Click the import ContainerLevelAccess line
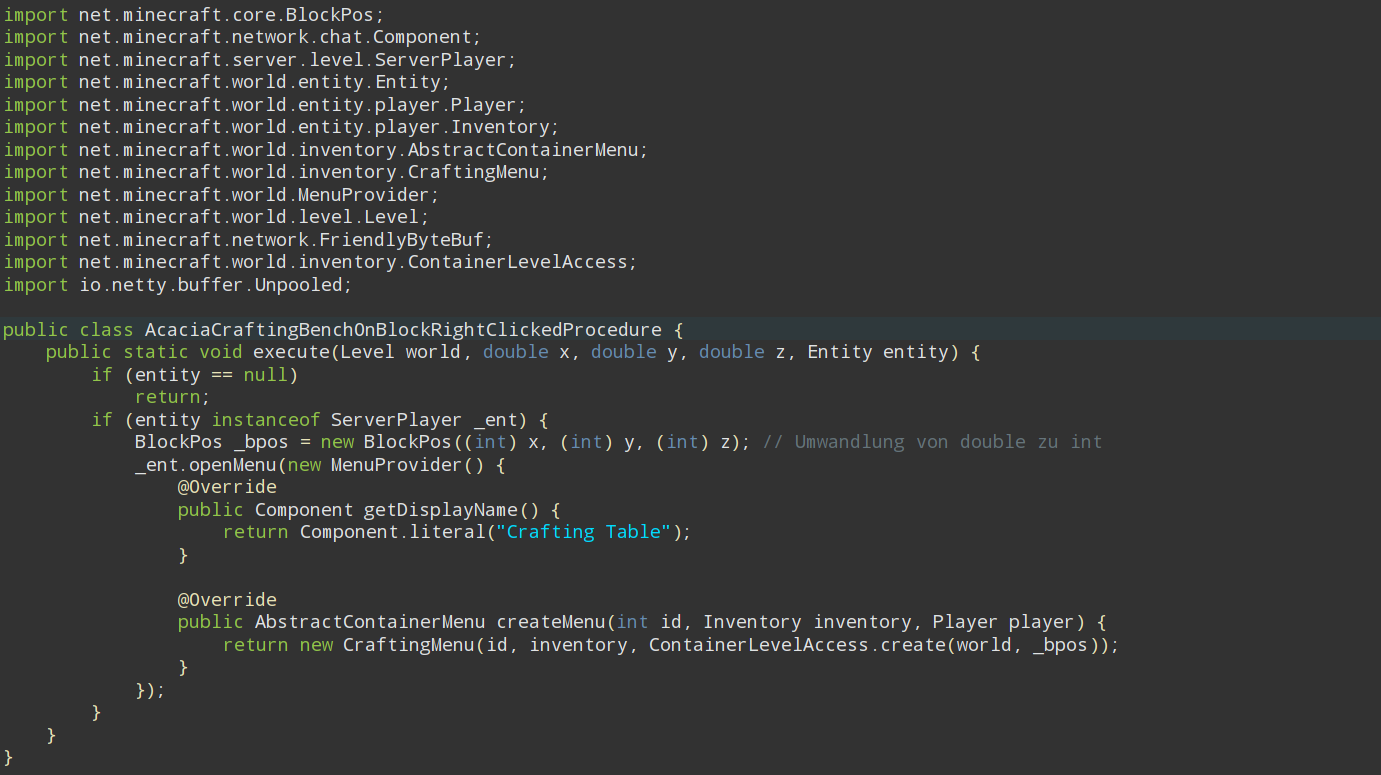The height and width of the screenshot is (775, 1381). (x=320, y=262)
